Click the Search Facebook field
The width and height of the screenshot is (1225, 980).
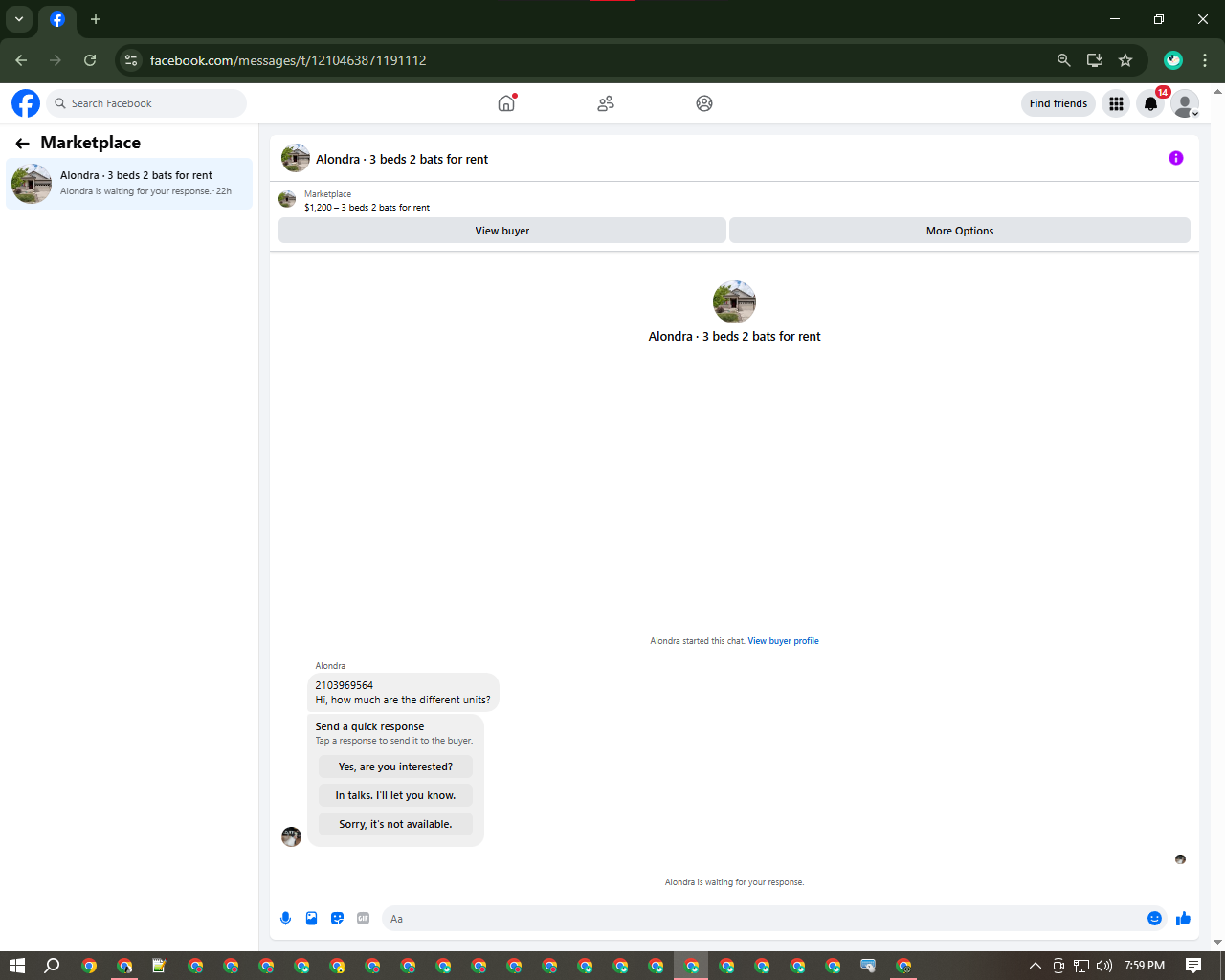146,103
